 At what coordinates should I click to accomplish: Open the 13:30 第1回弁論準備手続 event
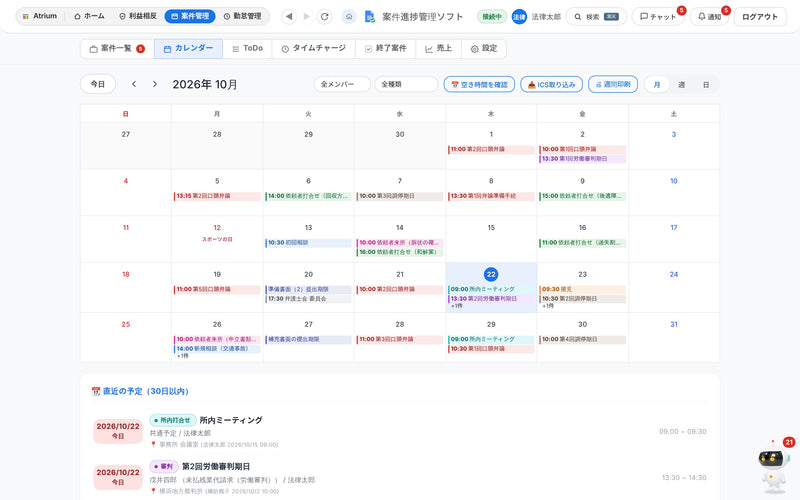pos(491,196)
